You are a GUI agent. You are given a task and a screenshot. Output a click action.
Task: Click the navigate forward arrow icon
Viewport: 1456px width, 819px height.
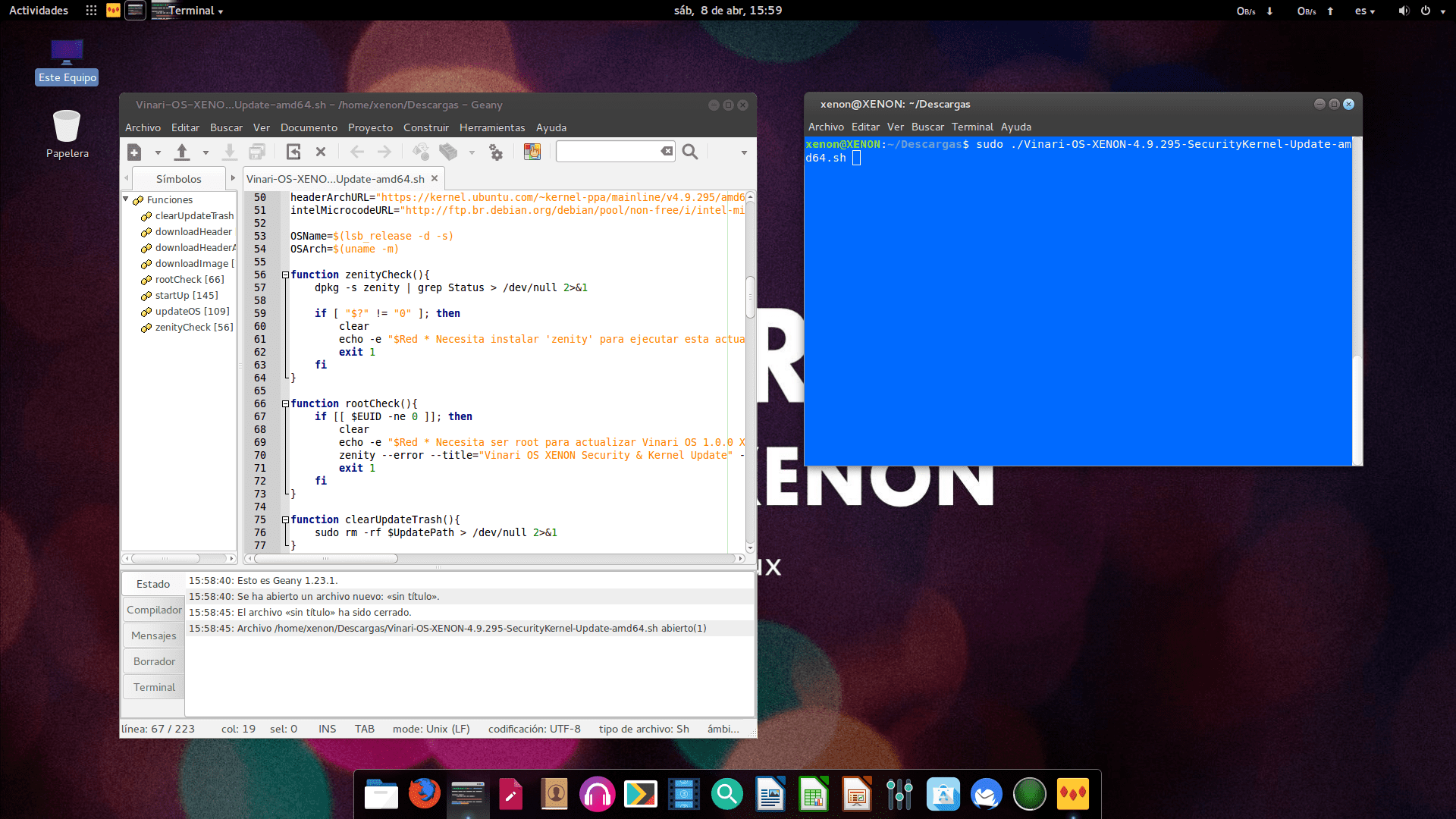(384, 152)
